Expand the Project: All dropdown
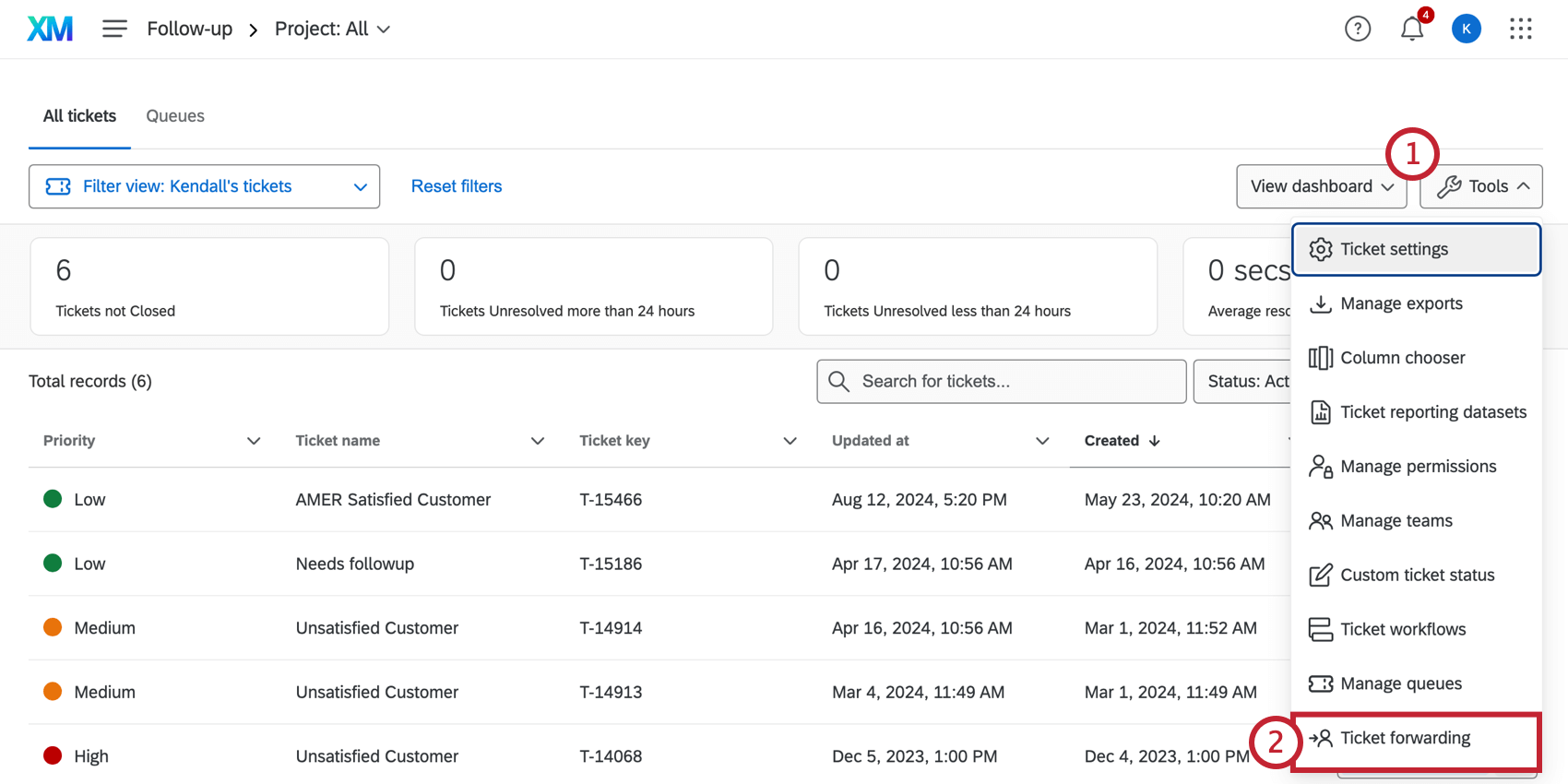This screenshot has width=1568, height=784. tap(332, 30)
